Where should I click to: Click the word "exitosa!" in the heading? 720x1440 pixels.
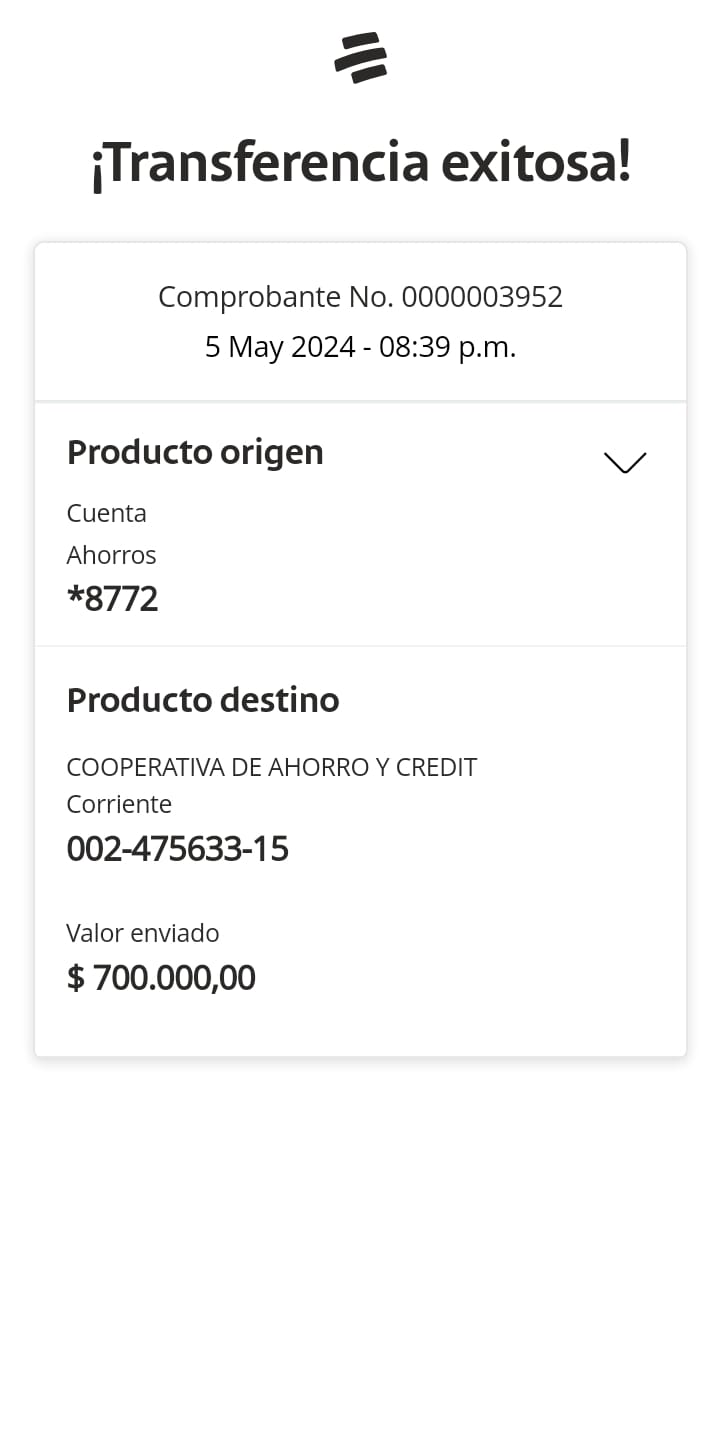point(536,164)
